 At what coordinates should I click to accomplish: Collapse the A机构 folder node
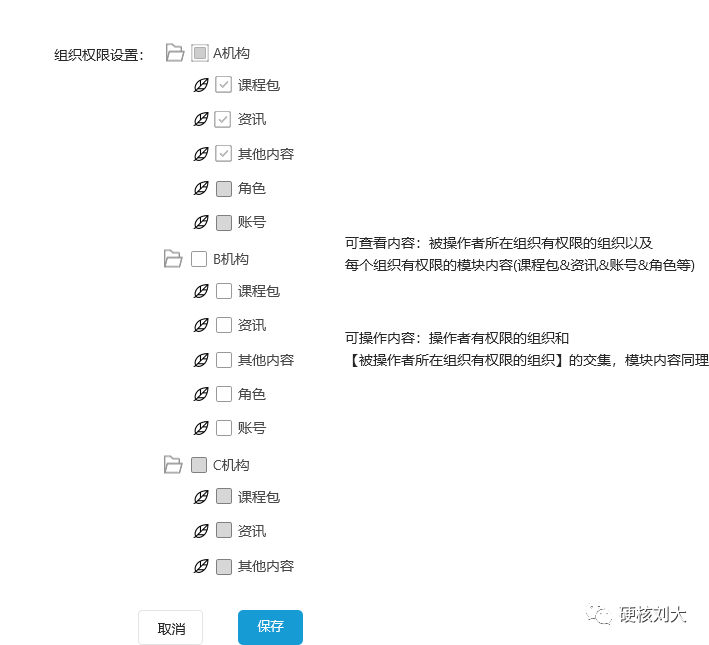[174, 53]
